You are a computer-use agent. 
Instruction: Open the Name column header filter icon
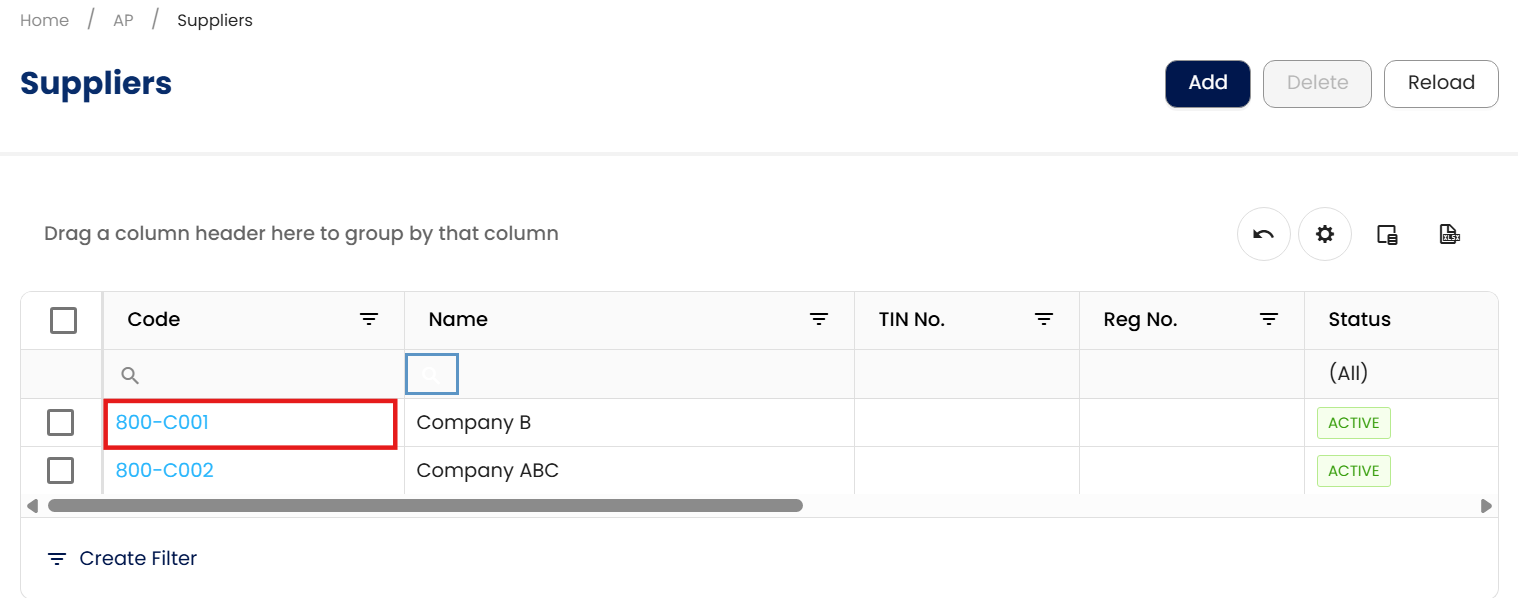pos(819,320)
